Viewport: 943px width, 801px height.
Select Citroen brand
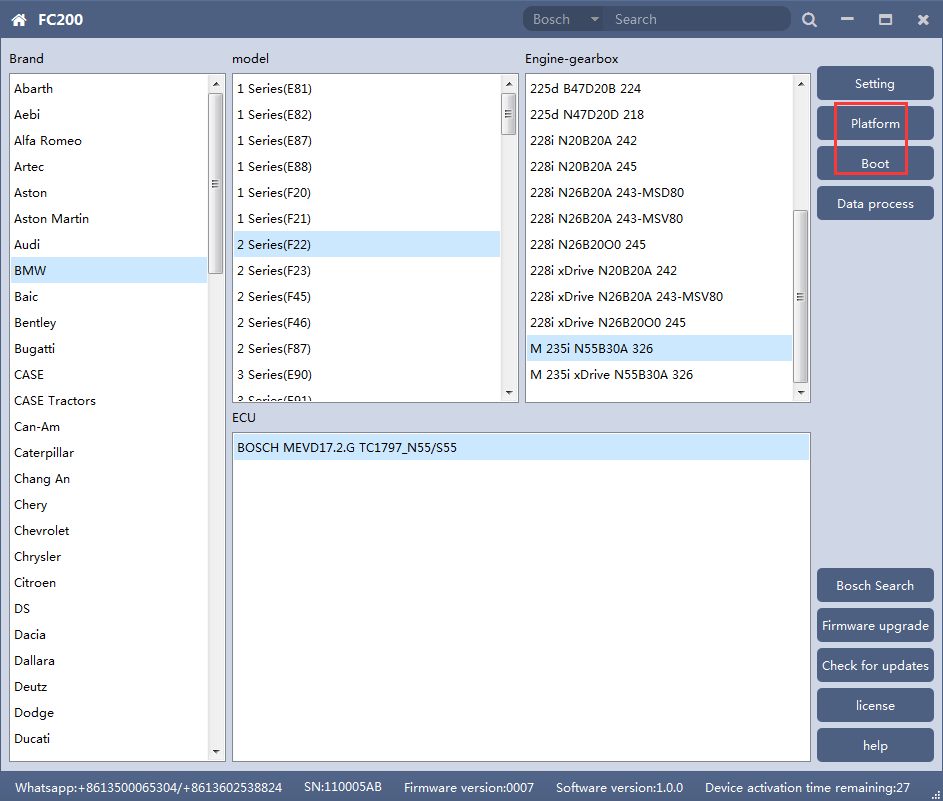[x=109, y=583]
